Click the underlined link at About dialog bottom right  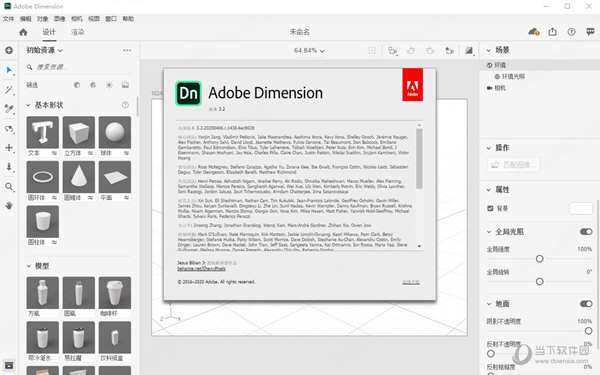click(411, 282)
